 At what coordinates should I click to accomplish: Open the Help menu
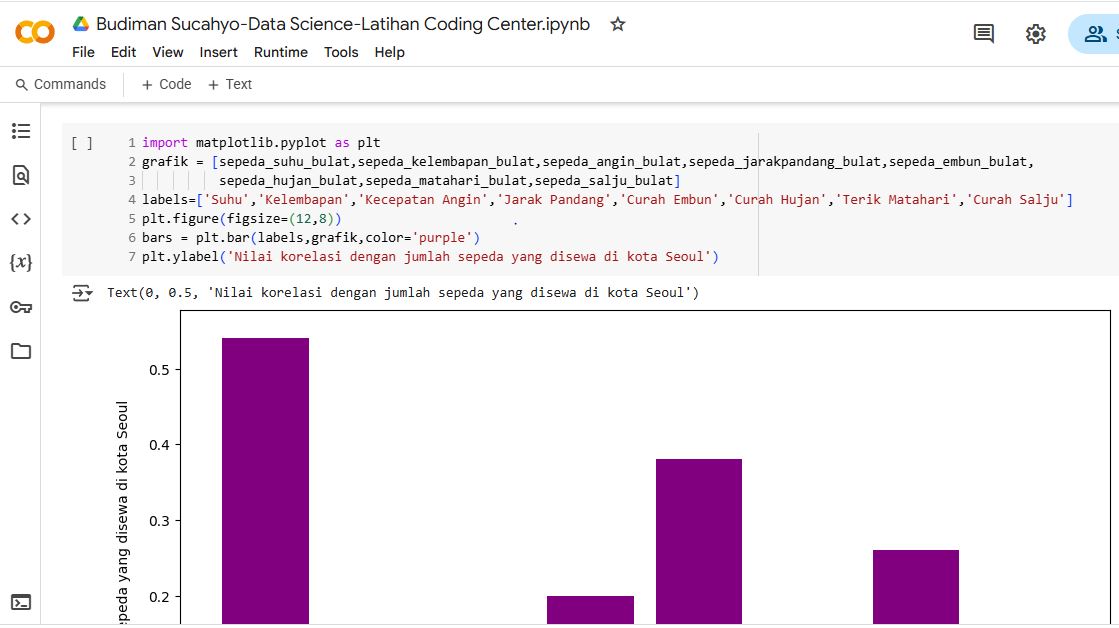coord(390,52)
